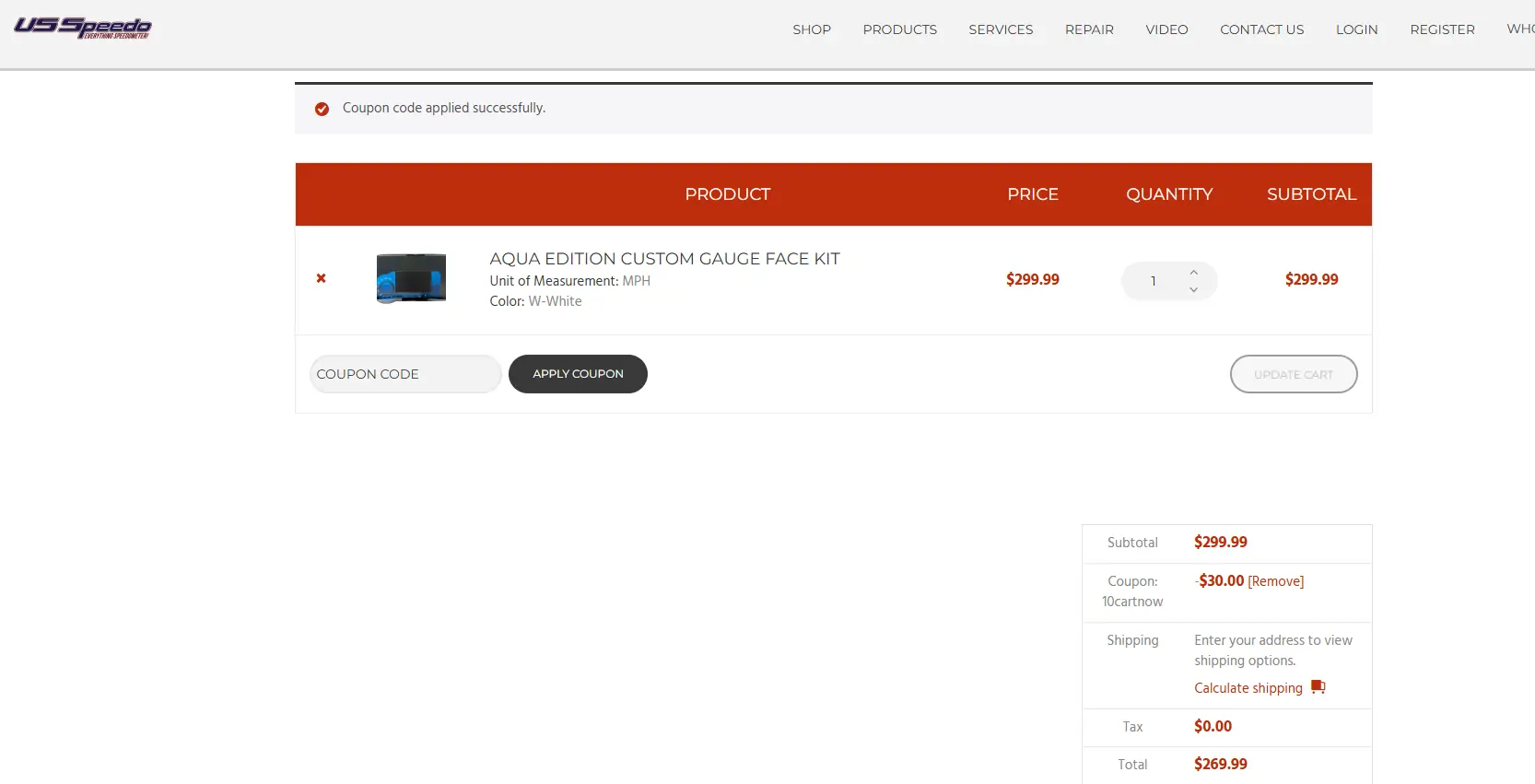
Task: Click the Aqua Edition Custom Gauge Face Kit title
Action: pos(664,259)
